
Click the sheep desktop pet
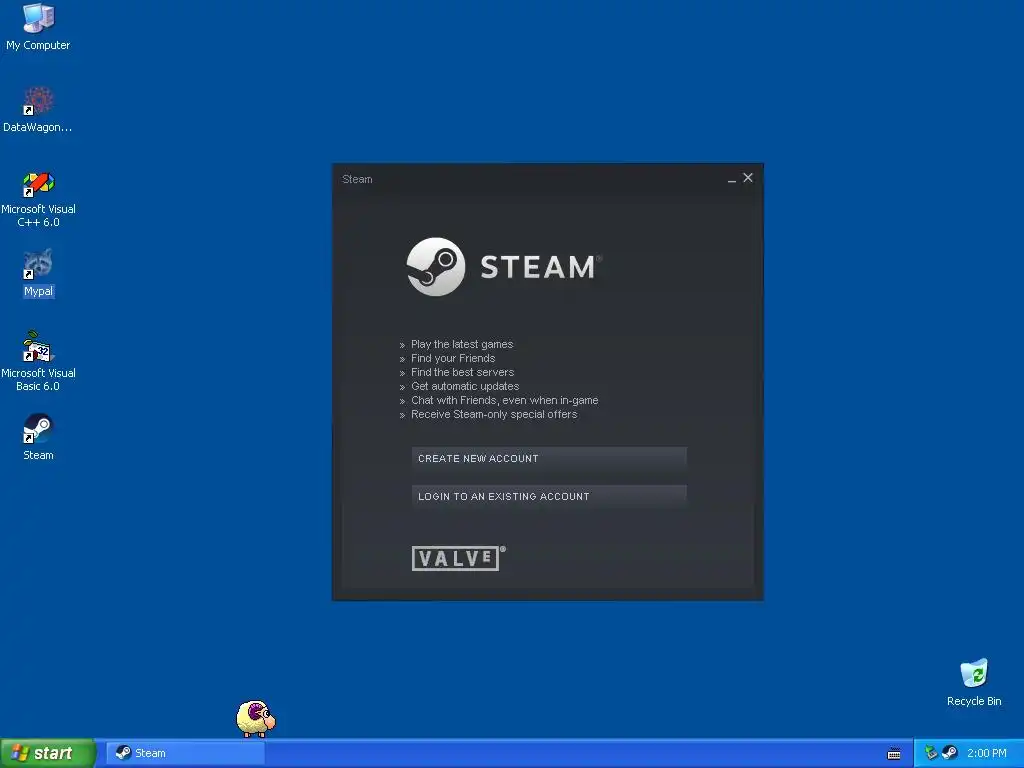click(255, 718)
